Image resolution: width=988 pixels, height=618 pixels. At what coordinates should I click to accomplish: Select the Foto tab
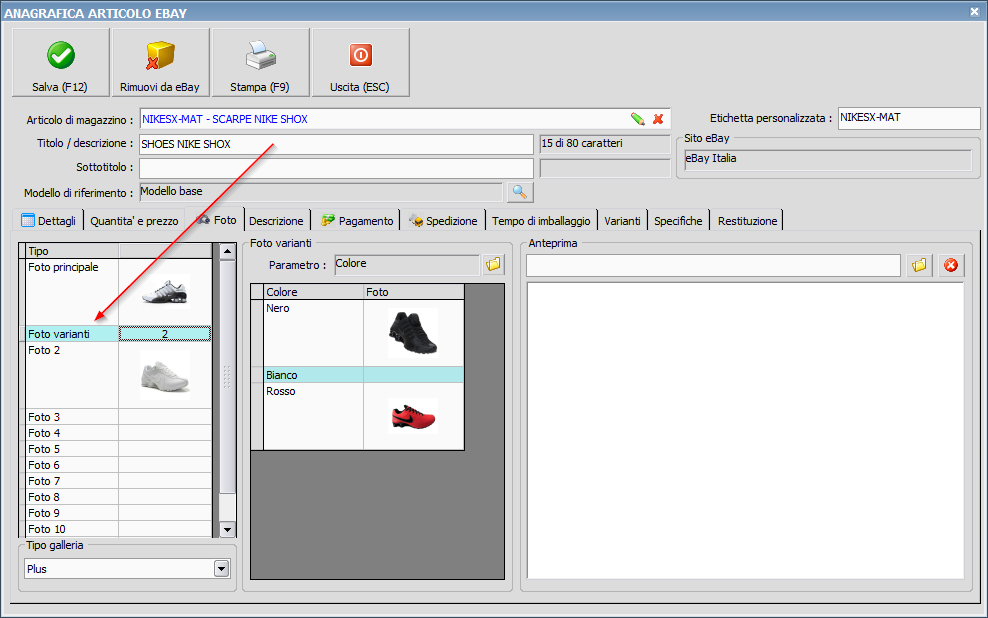[216, 219]
